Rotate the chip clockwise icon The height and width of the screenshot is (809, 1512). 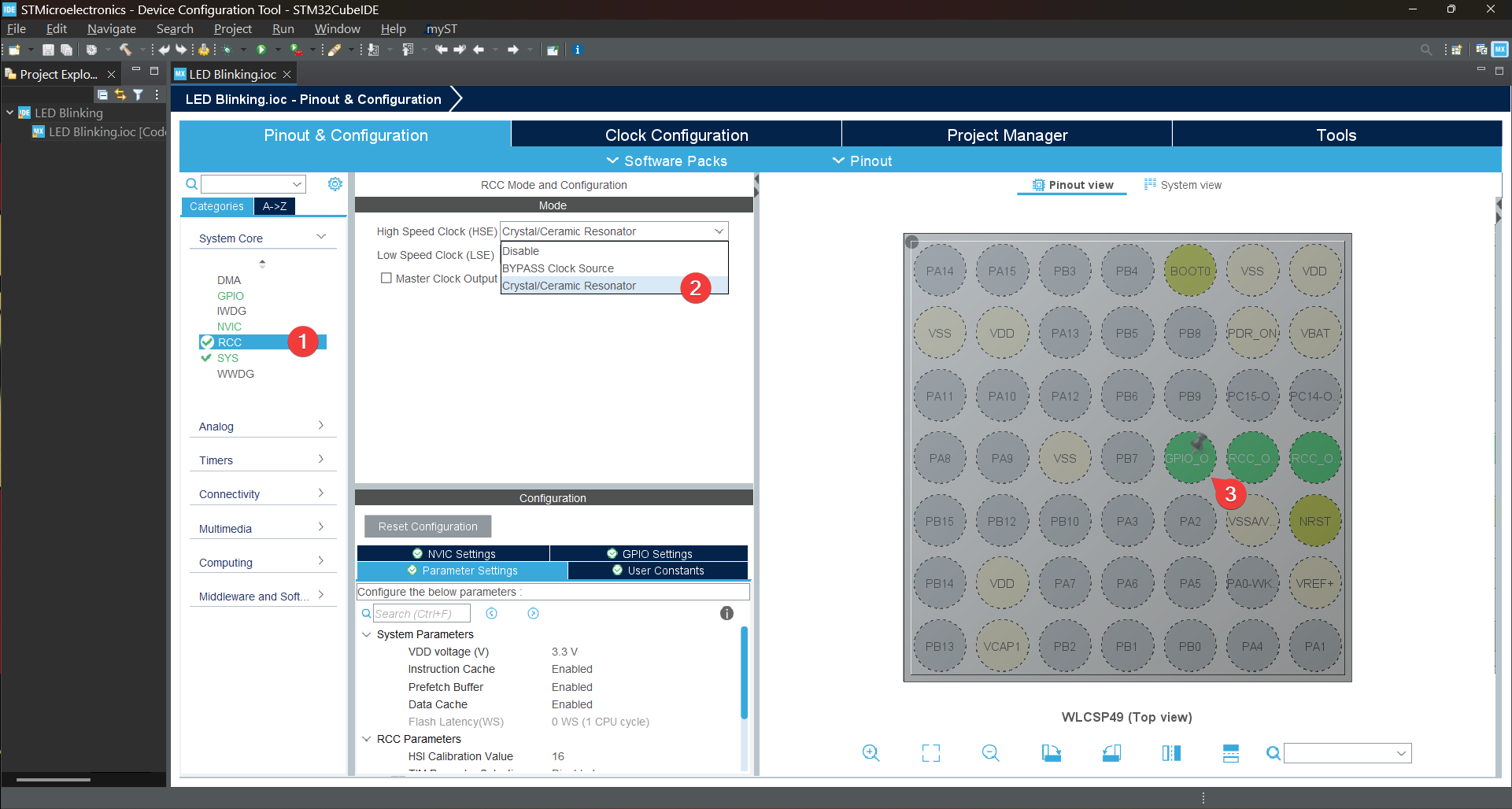[x=1051, y=753]
